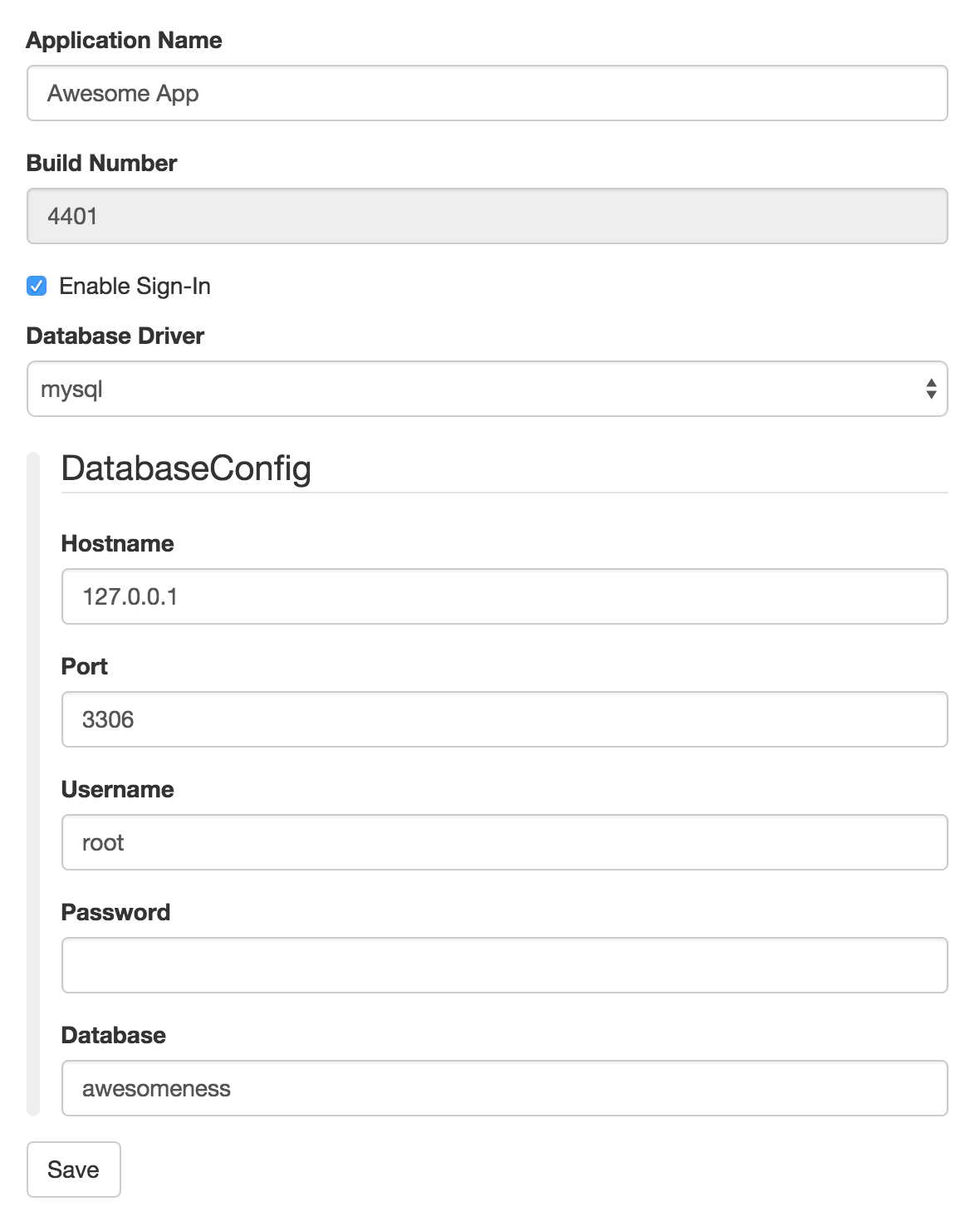Click the Hostname label

118,543
